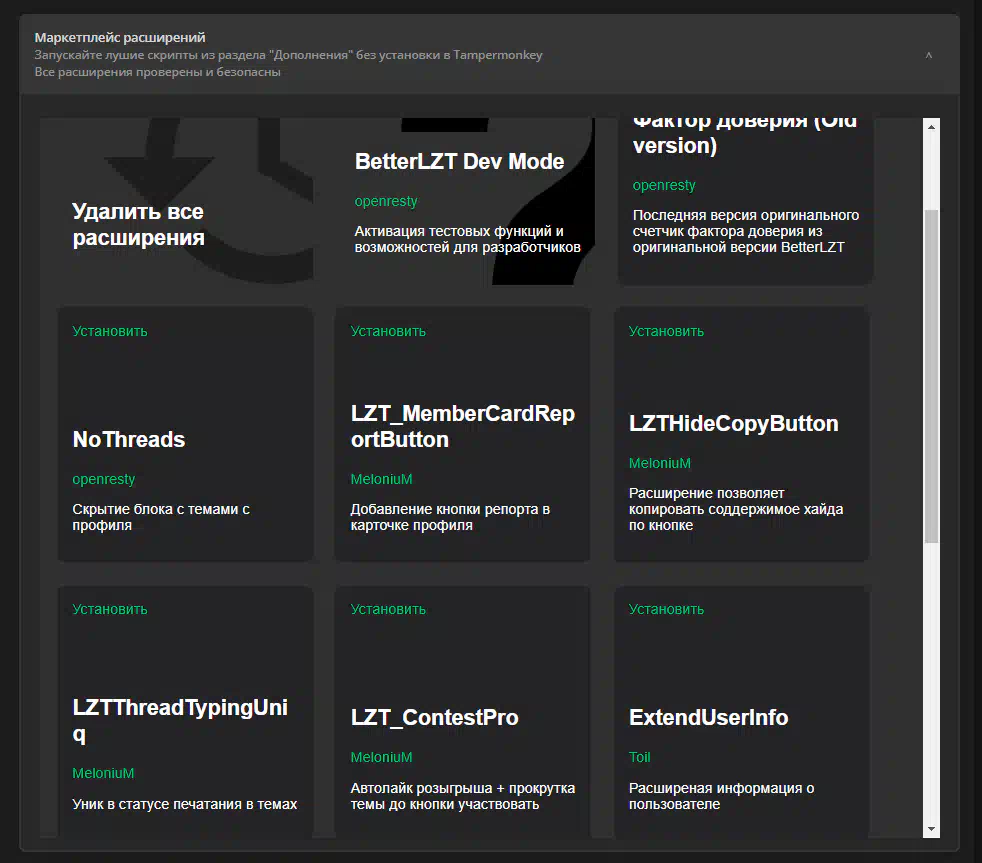Install the LZT_ContestPro extension
This screenshot has height=863, width=982.
tap(388, 609)
